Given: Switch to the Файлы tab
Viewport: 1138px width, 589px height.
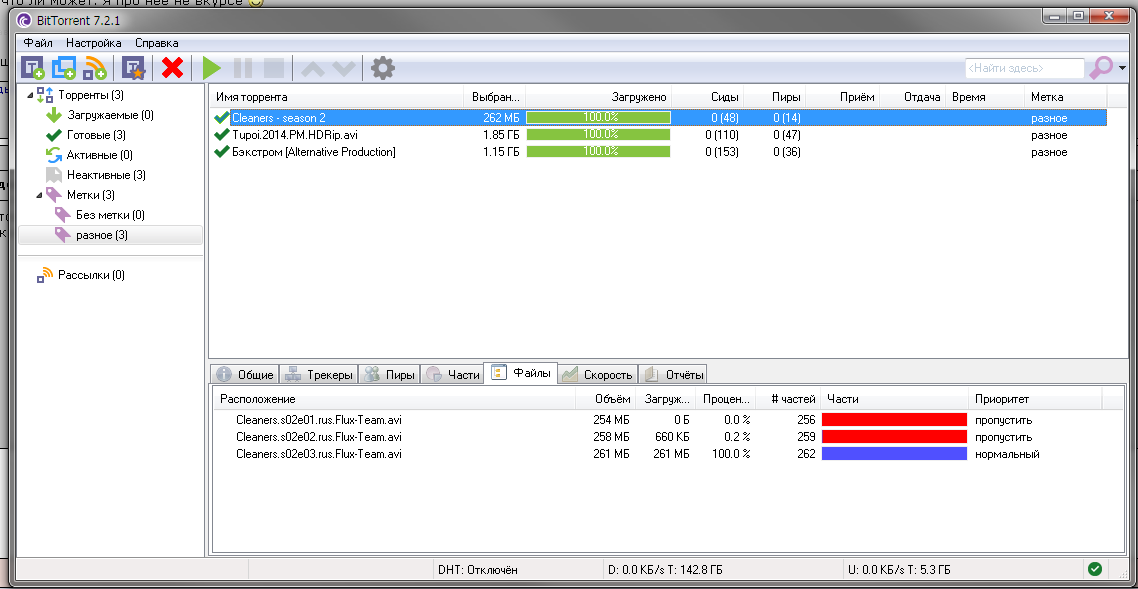Looking at the screenshot, I should click(521, 373).
